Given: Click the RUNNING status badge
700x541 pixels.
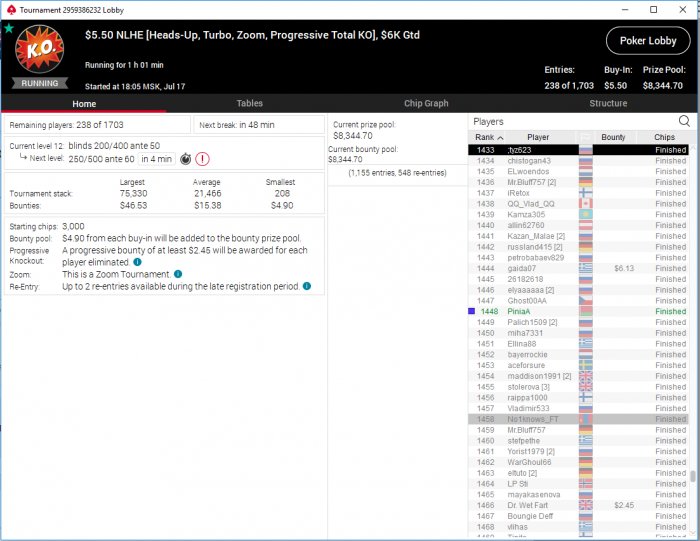Looking at the screenshot, I should (x=40, y=83).
